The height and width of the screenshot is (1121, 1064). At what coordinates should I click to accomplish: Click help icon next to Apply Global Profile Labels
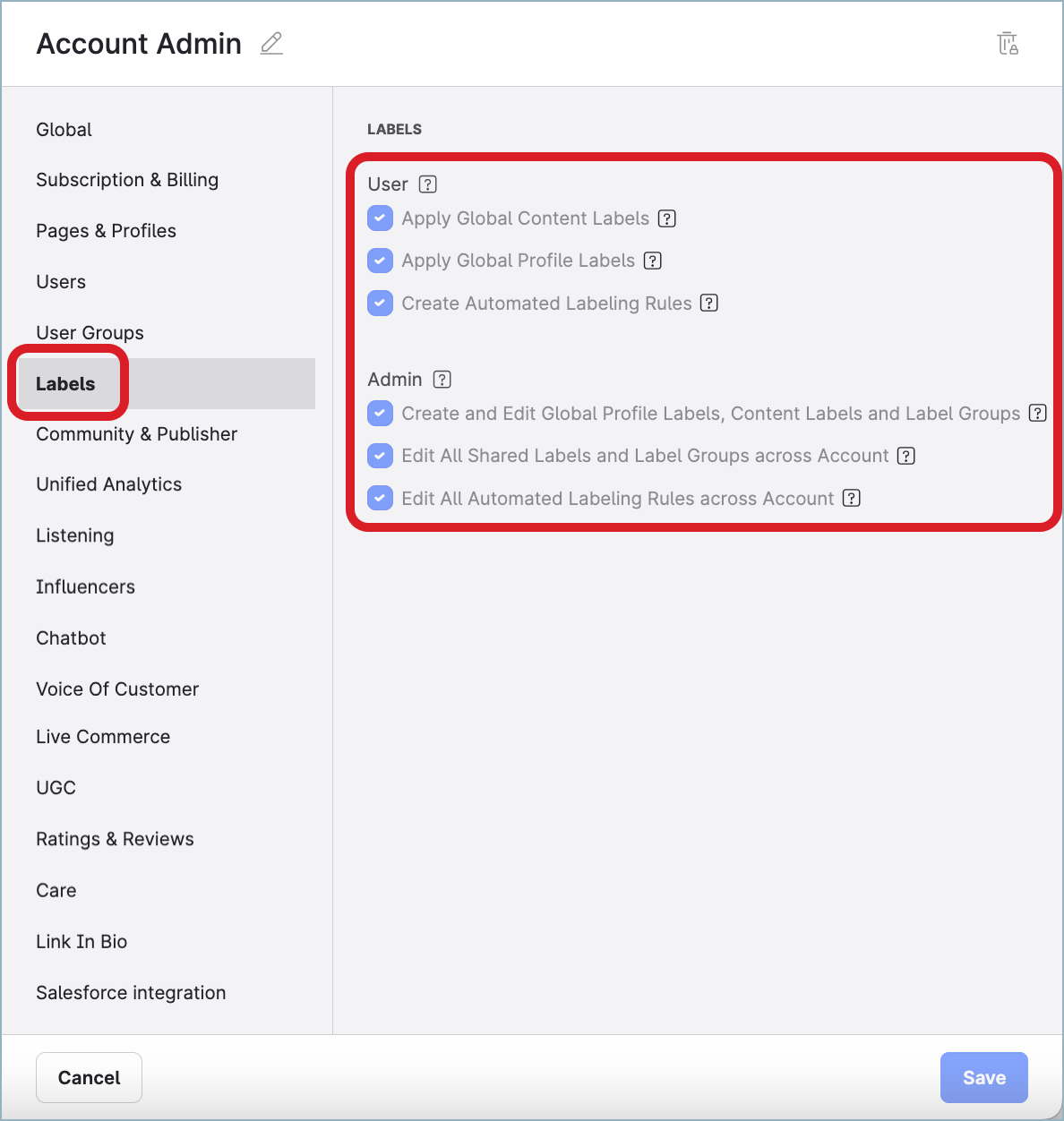tap(653, 261)
